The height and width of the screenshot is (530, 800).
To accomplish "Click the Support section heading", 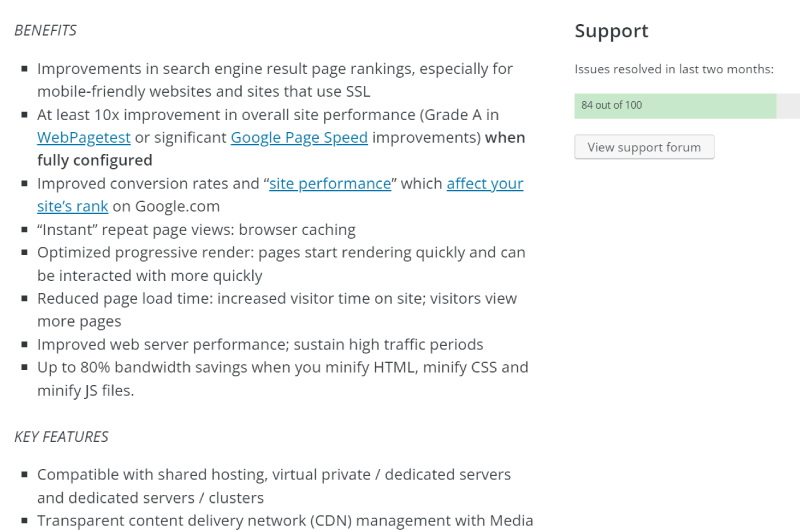I will (x=611, y=31).
